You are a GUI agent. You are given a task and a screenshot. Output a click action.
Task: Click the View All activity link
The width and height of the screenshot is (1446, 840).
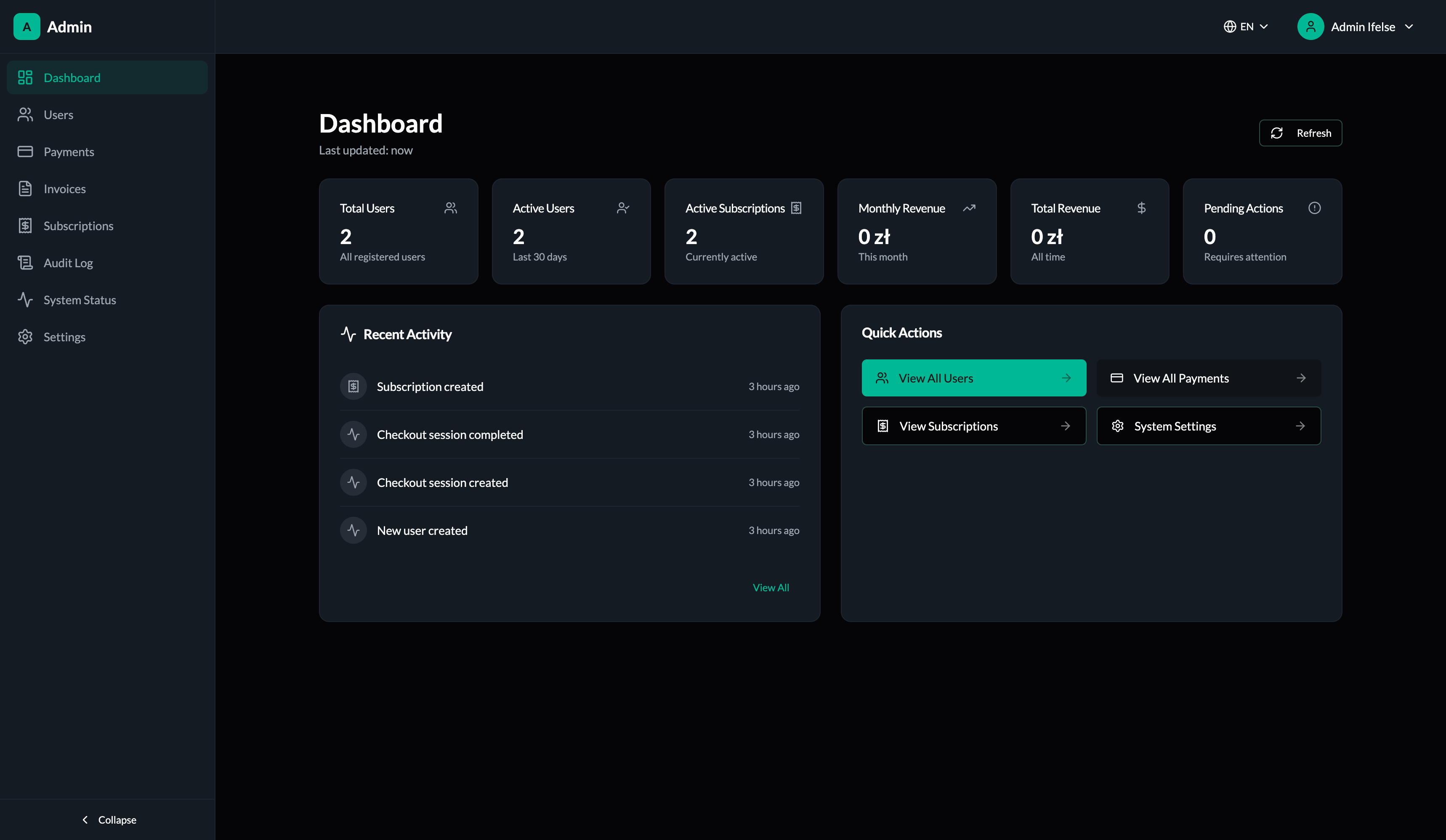(771, 587)
